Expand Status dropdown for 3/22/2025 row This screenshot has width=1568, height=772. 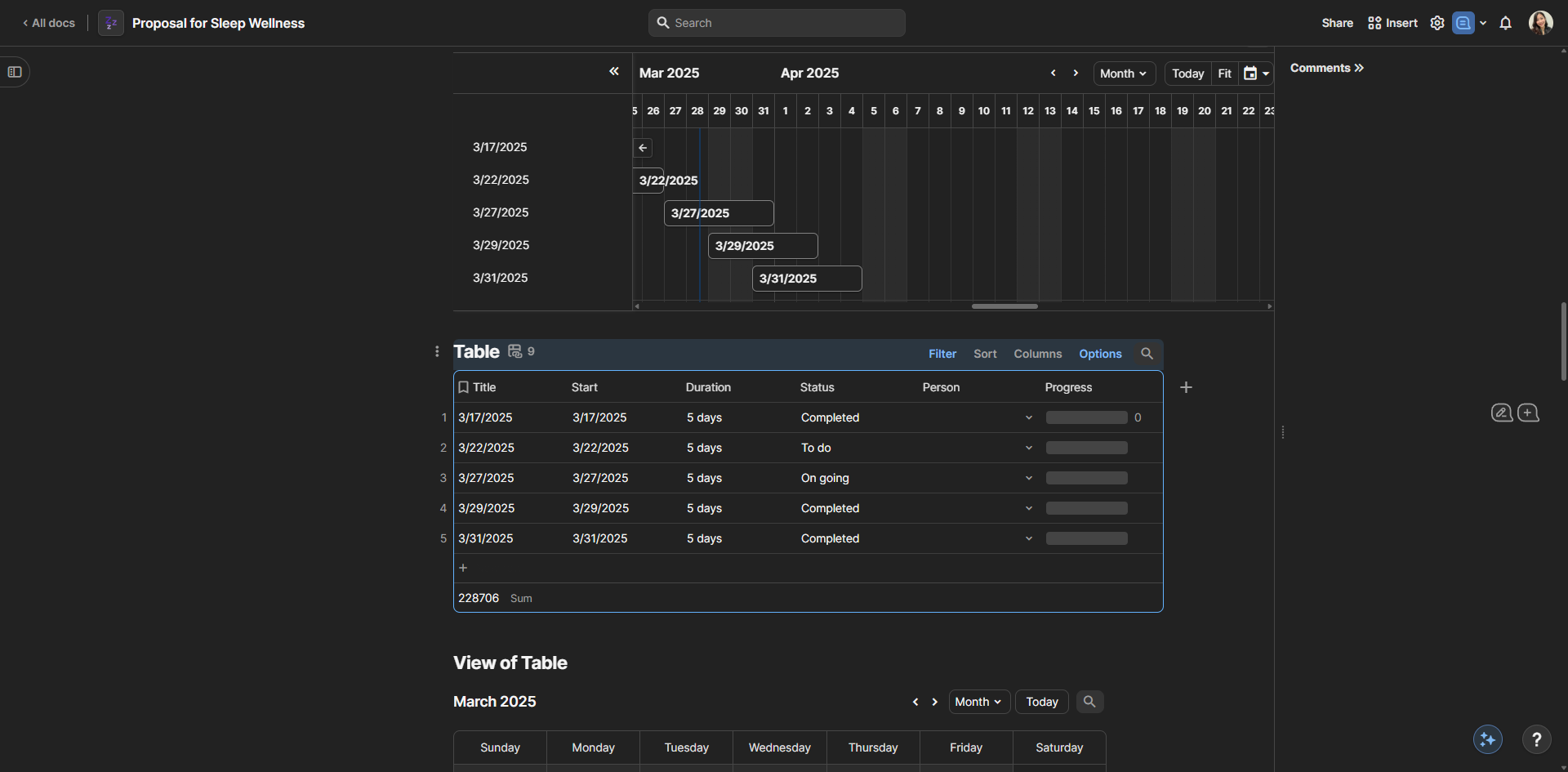pos(1028,448)
